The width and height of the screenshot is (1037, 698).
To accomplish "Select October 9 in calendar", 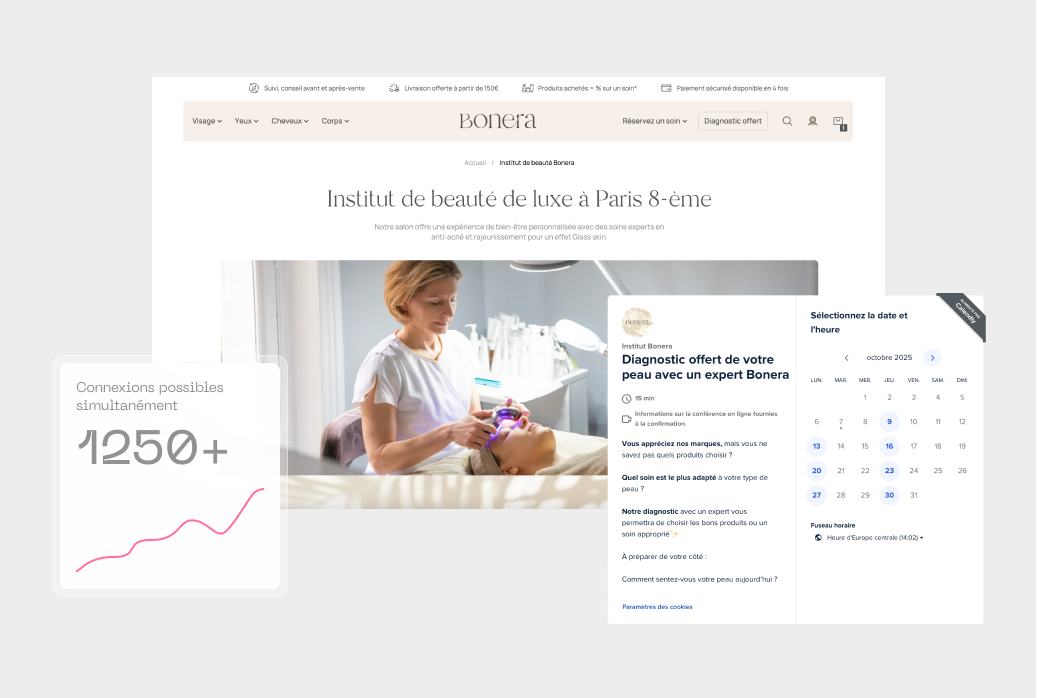I will (x=889, y=422).
